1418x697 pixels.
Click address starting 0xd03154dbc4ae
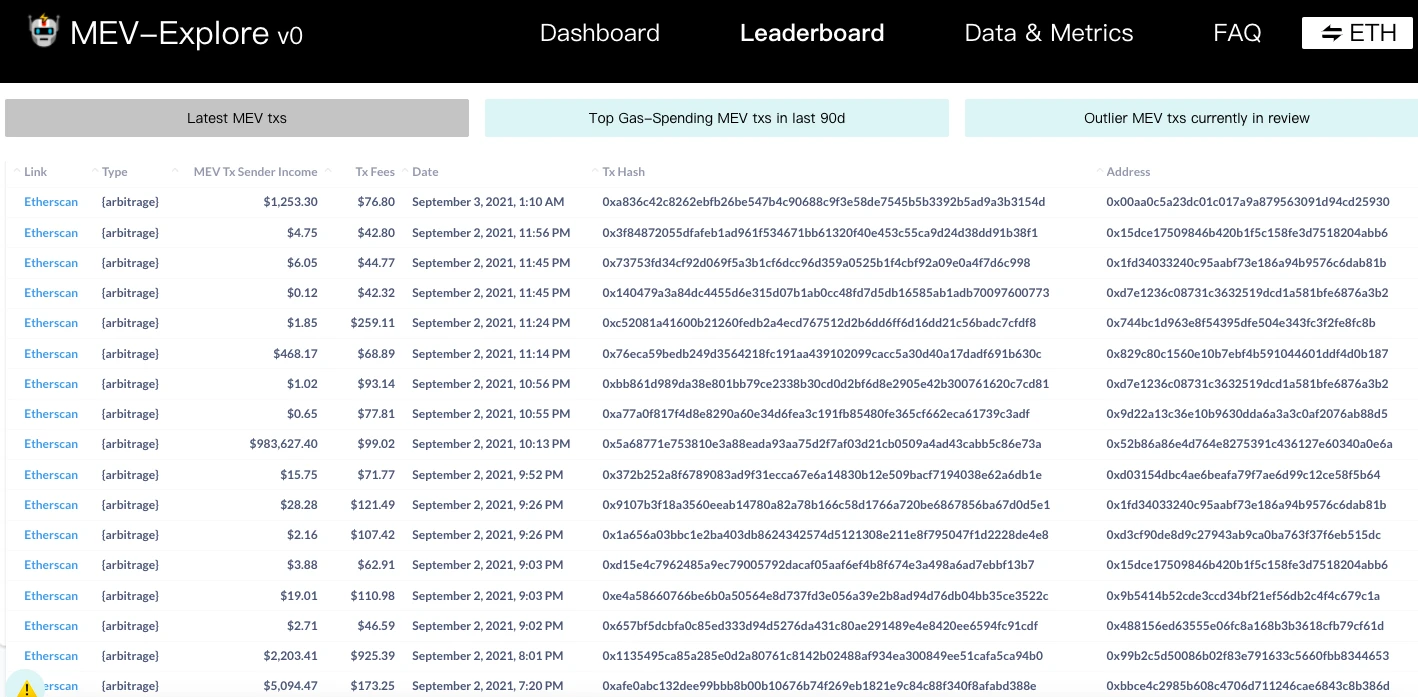(1243, 475)
